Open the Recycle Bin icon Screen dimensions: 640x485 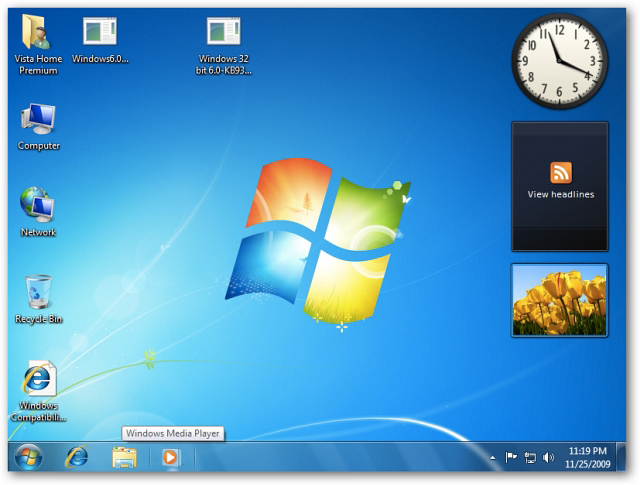point(39,291)
